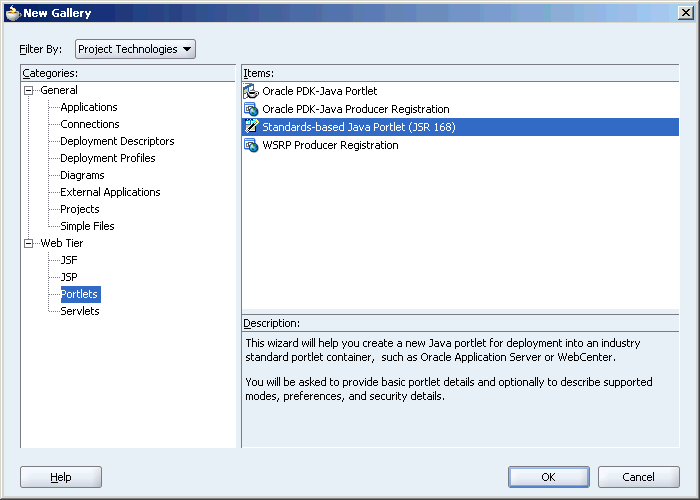Screen dimensions: 700x500
Task: Select the Portlets category
Action: (x=80, y=294)
